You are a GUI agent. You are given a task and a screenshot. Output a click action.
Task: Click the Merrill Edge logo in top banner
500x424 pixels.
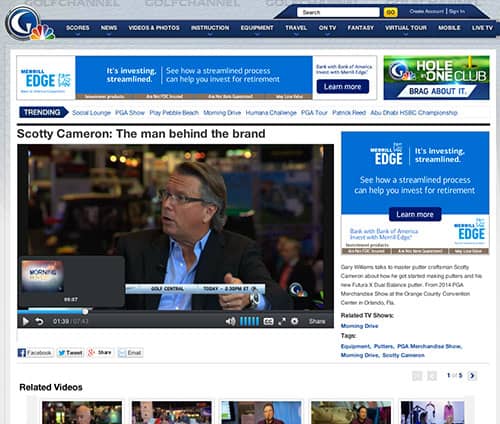click(x=46, y=80)
